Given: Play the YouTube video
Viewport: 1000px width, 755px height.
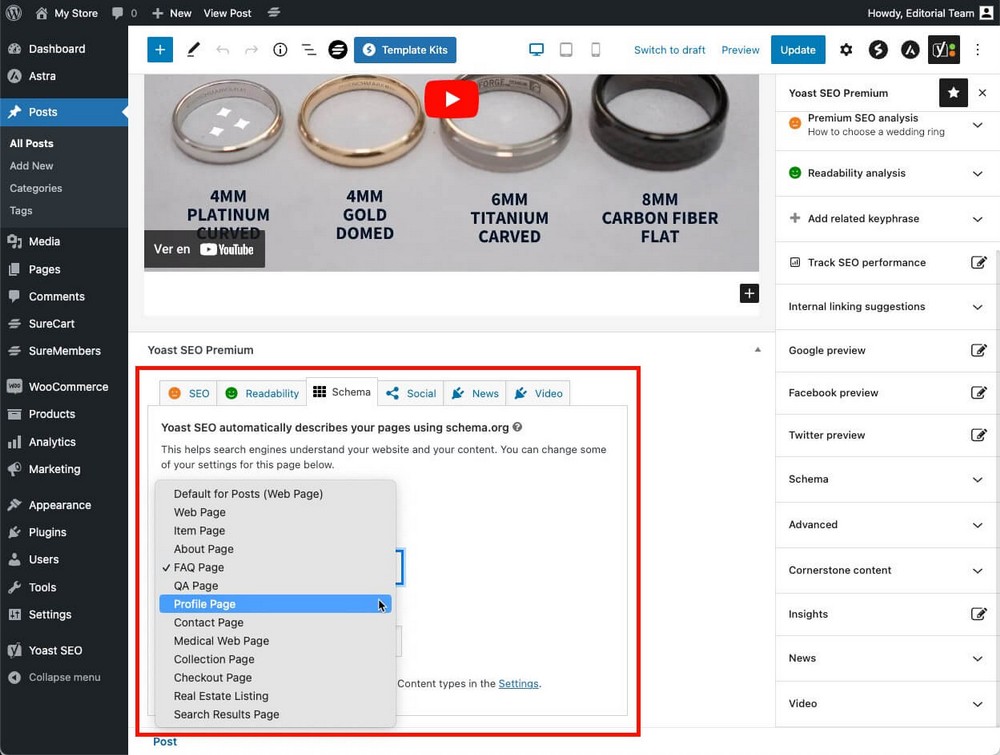Looking at the screenshot, I should coord(452,99).
